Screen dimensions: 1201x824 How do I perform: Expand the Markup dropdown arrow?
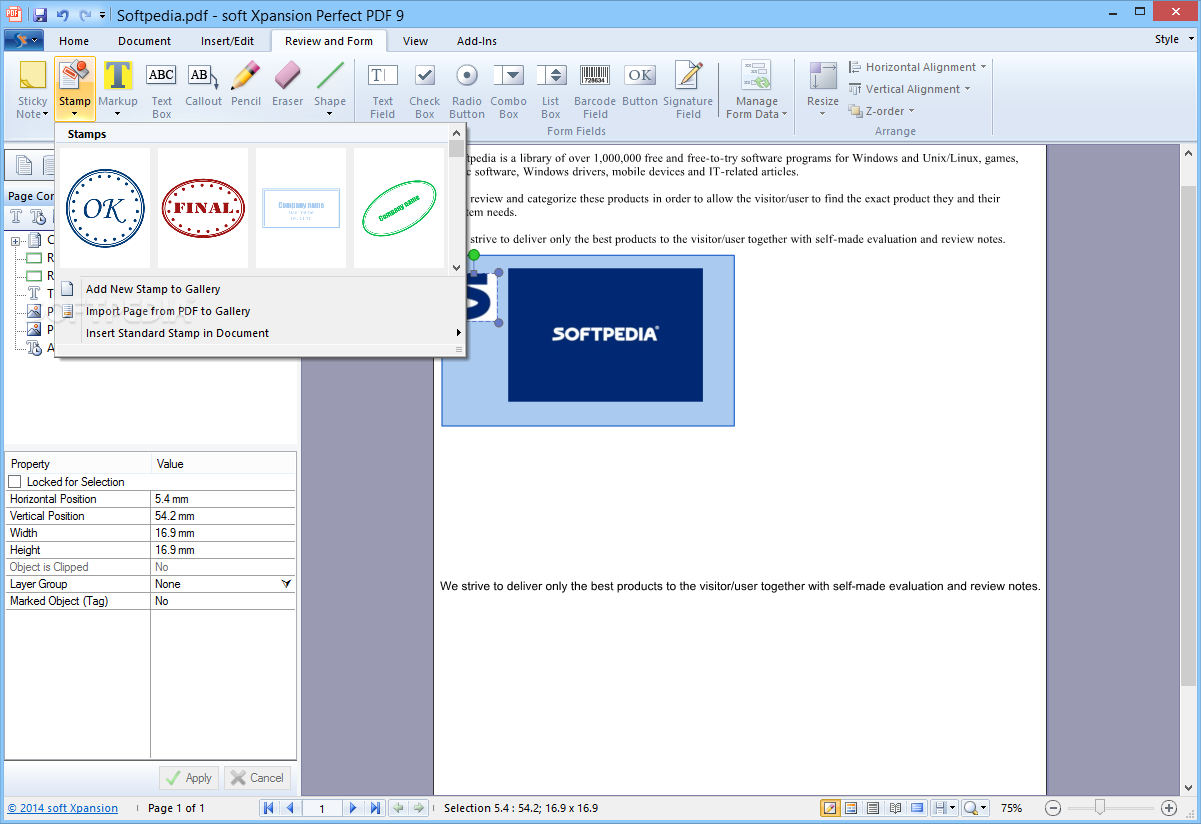(x=118, y=114)
